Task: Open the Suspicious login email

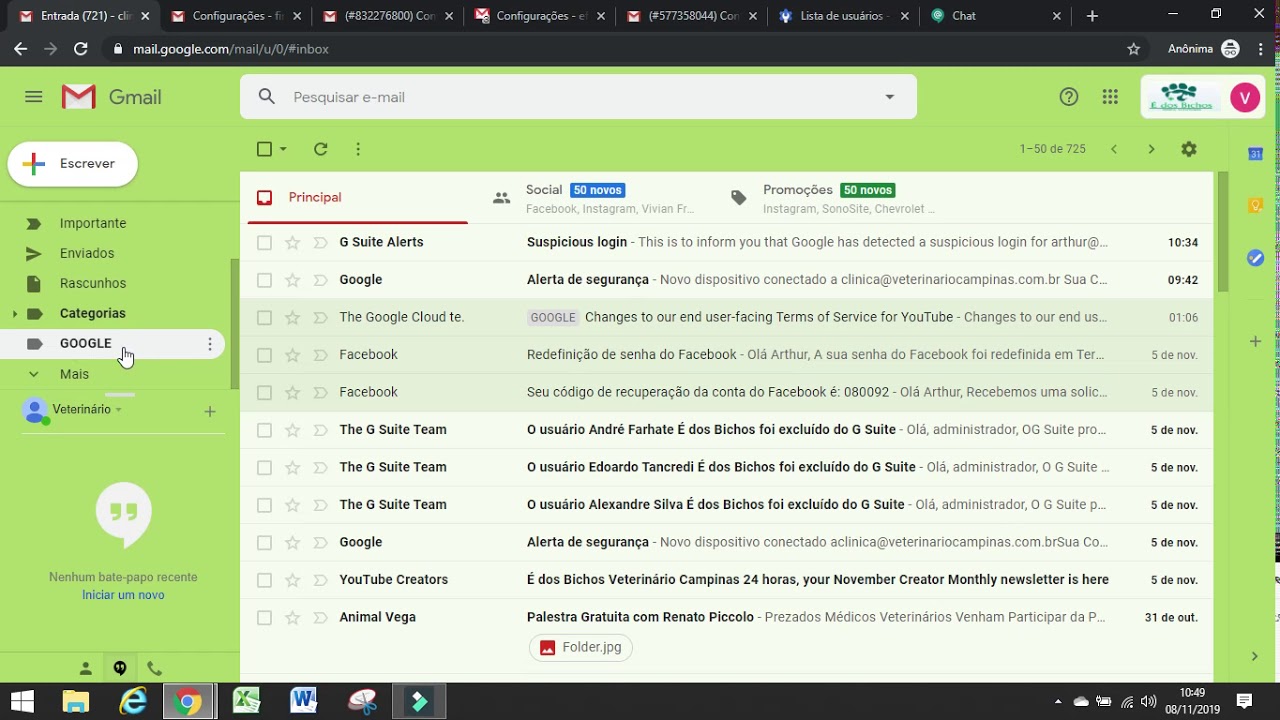Action: pyautogui.click(x=727, y=242)
